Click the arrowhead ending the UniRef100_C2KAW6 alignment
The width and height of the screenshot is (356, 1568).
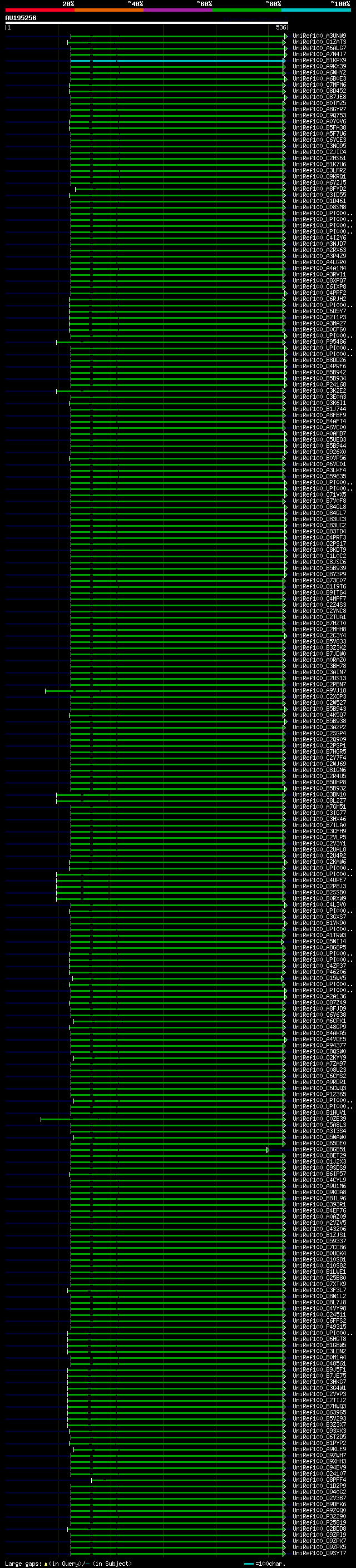[285, 862]
